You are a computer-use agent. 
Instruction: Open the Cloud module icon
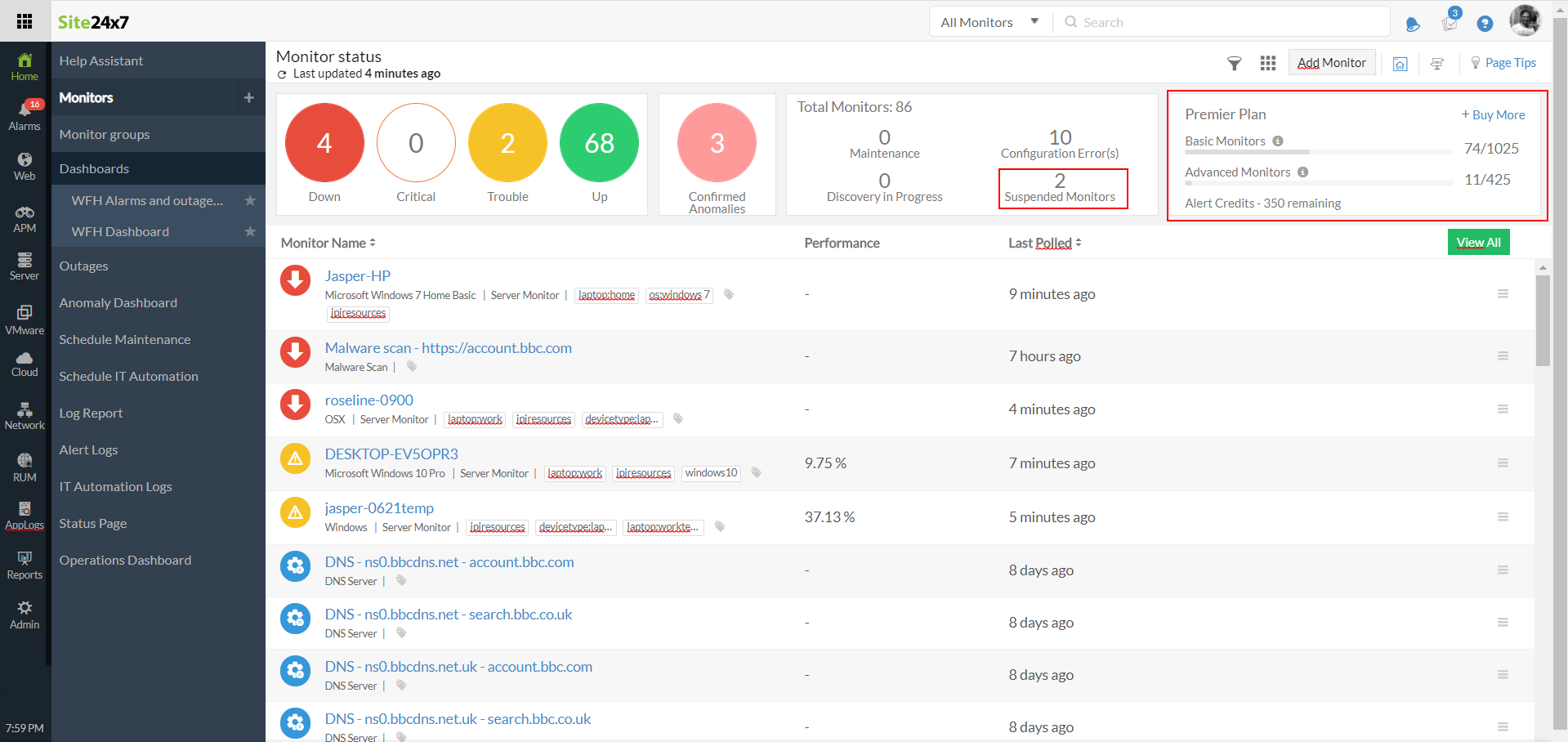25,364
